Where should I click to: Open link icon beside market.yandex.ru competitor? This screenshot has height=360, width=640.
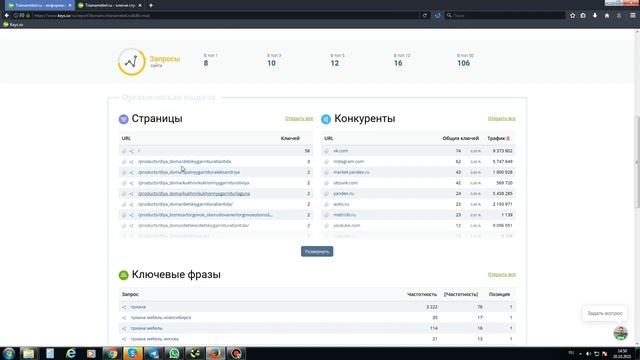point(327,172)
